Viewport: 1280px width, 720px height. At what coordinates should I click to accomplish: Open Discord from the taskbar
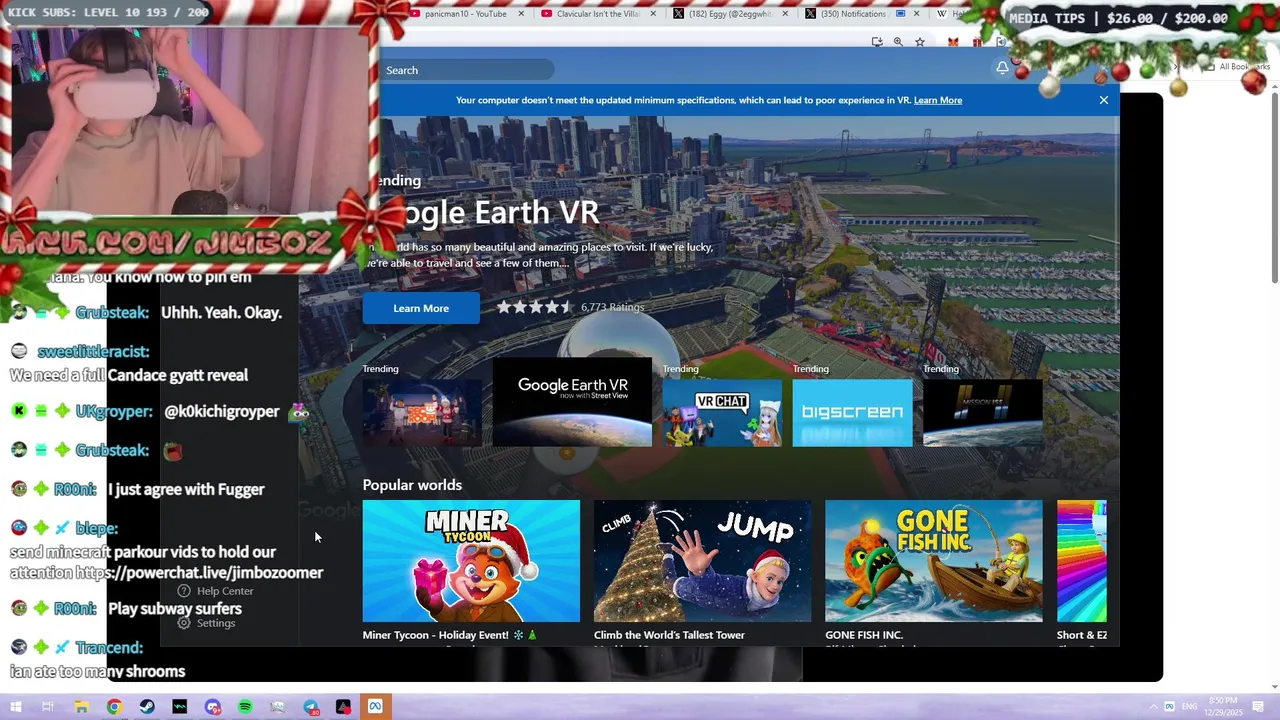tap(213, 707)
